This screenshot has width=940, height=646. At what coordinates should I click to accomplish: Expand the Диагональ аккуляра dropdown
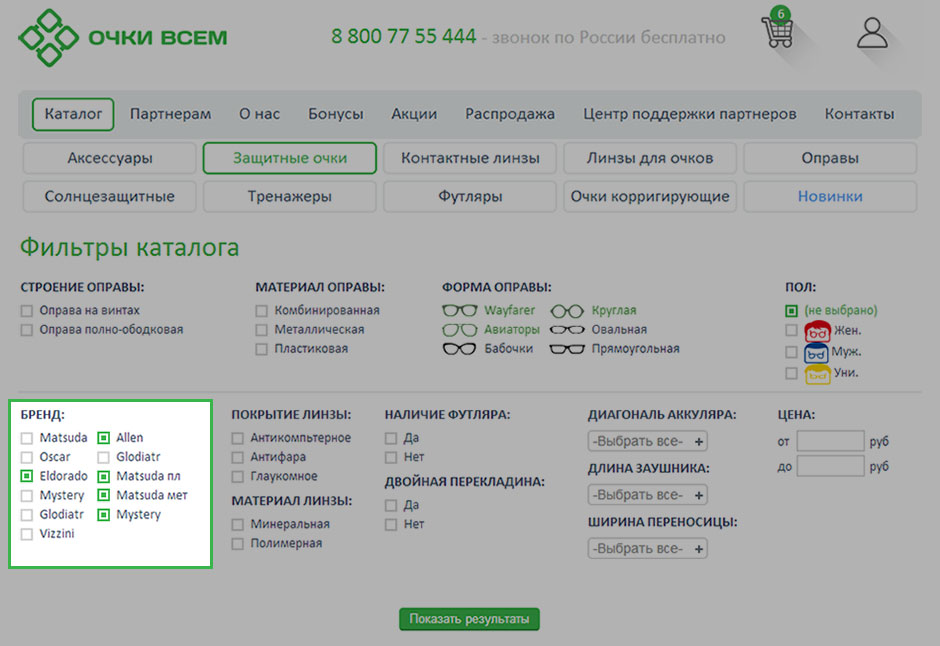[x=647, y=441]
